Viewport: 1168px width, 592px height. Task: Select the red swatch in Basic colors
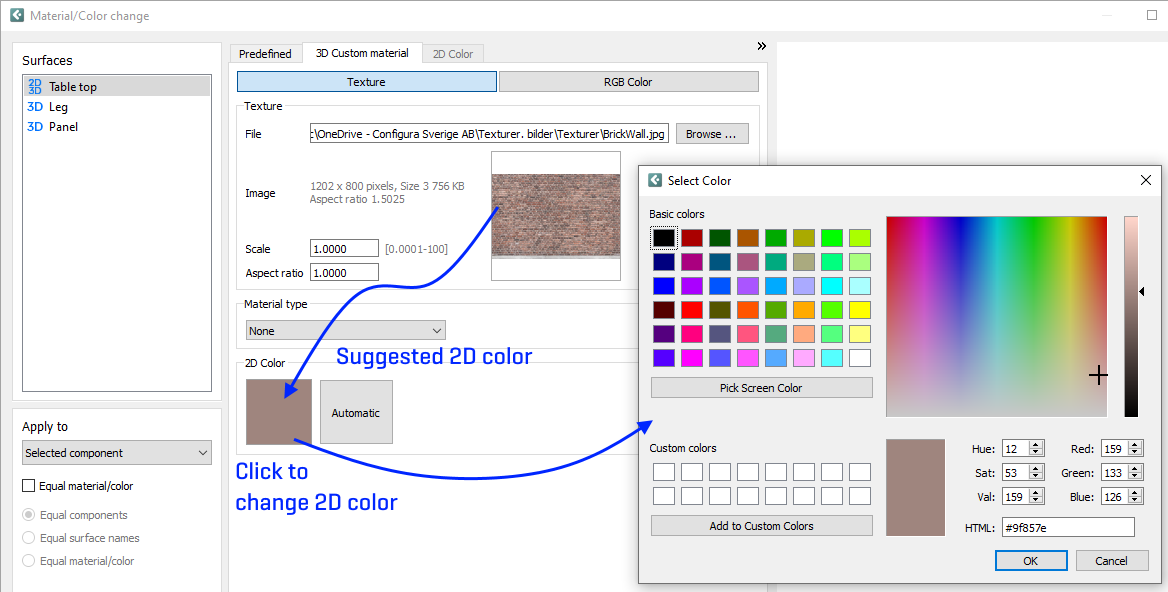(x=691, y=237)
